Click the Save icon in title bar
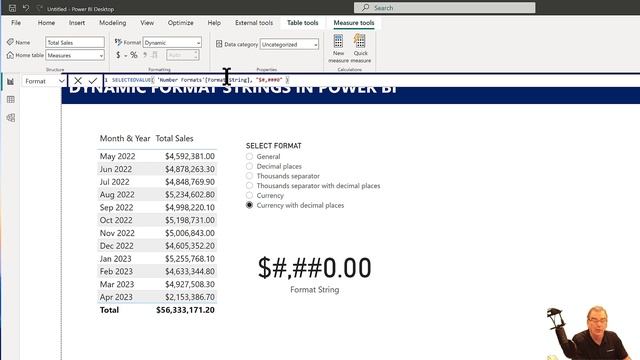The height and width of the screenshot is (360, 640). [12, 8]
